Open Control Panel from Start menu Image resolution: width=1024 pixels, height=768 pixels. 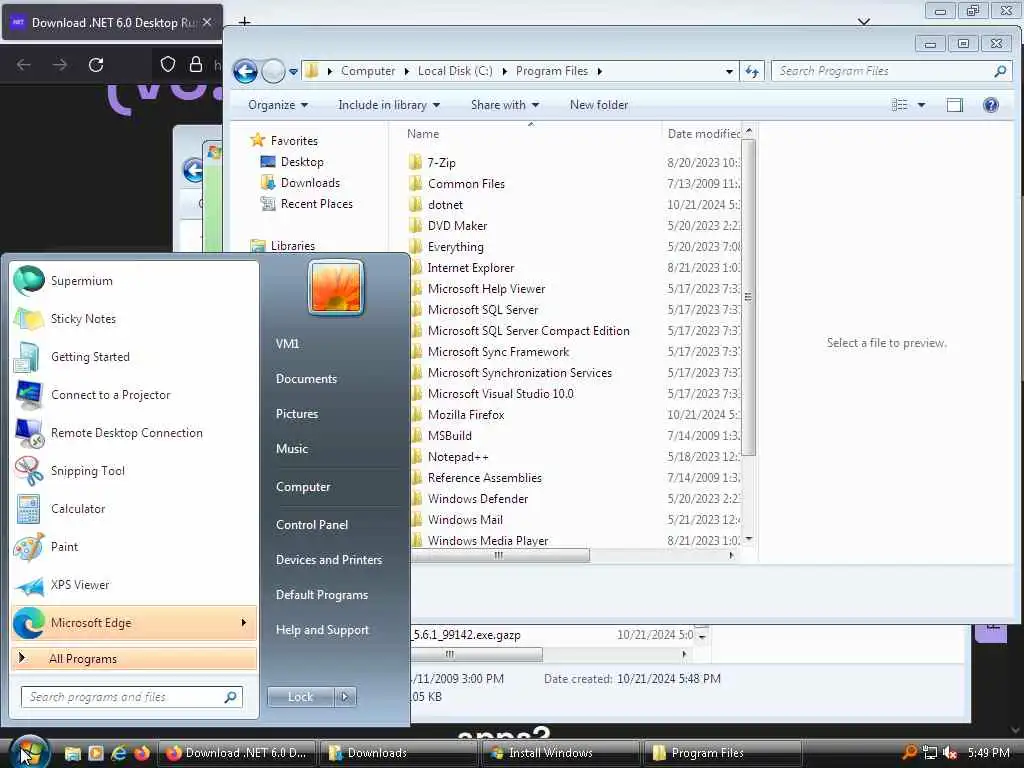click(x=312, y=525)
